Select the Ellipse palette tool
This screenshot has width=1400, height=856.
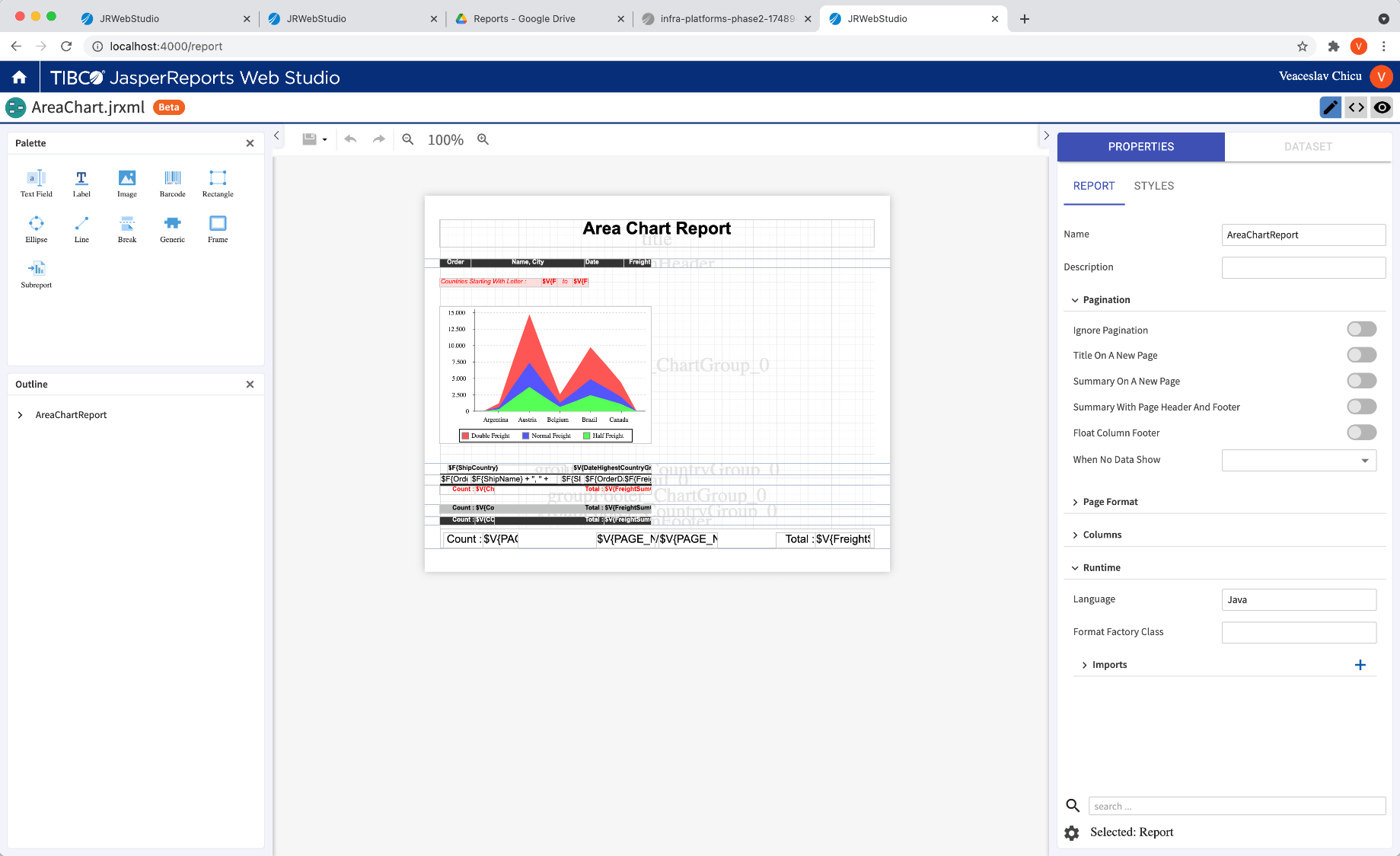point(37,229)
